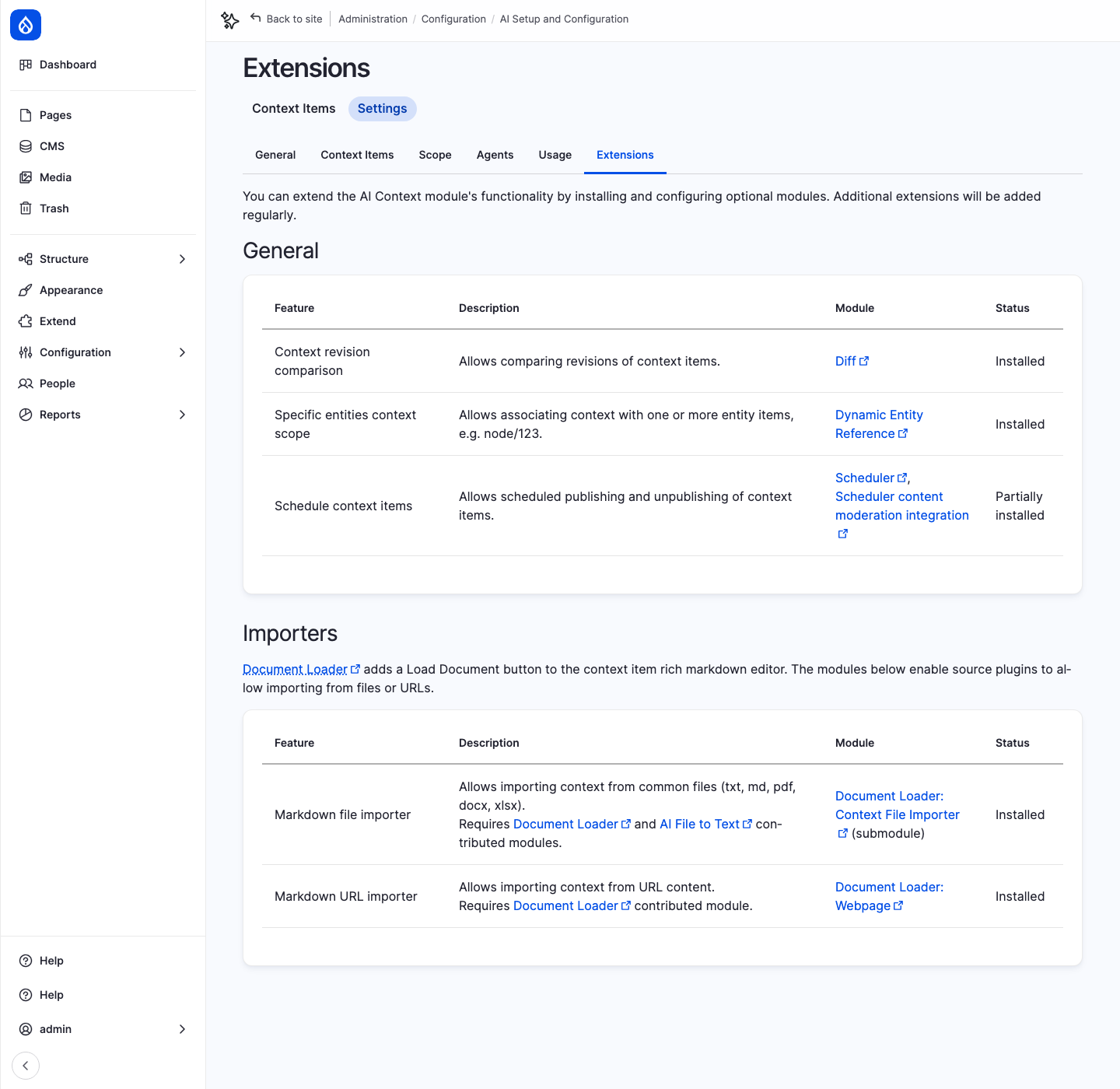Viewport: 1120px width, 1089px height.
Task: Go to the Configuration breadcrumb
Action: (453, 19)
